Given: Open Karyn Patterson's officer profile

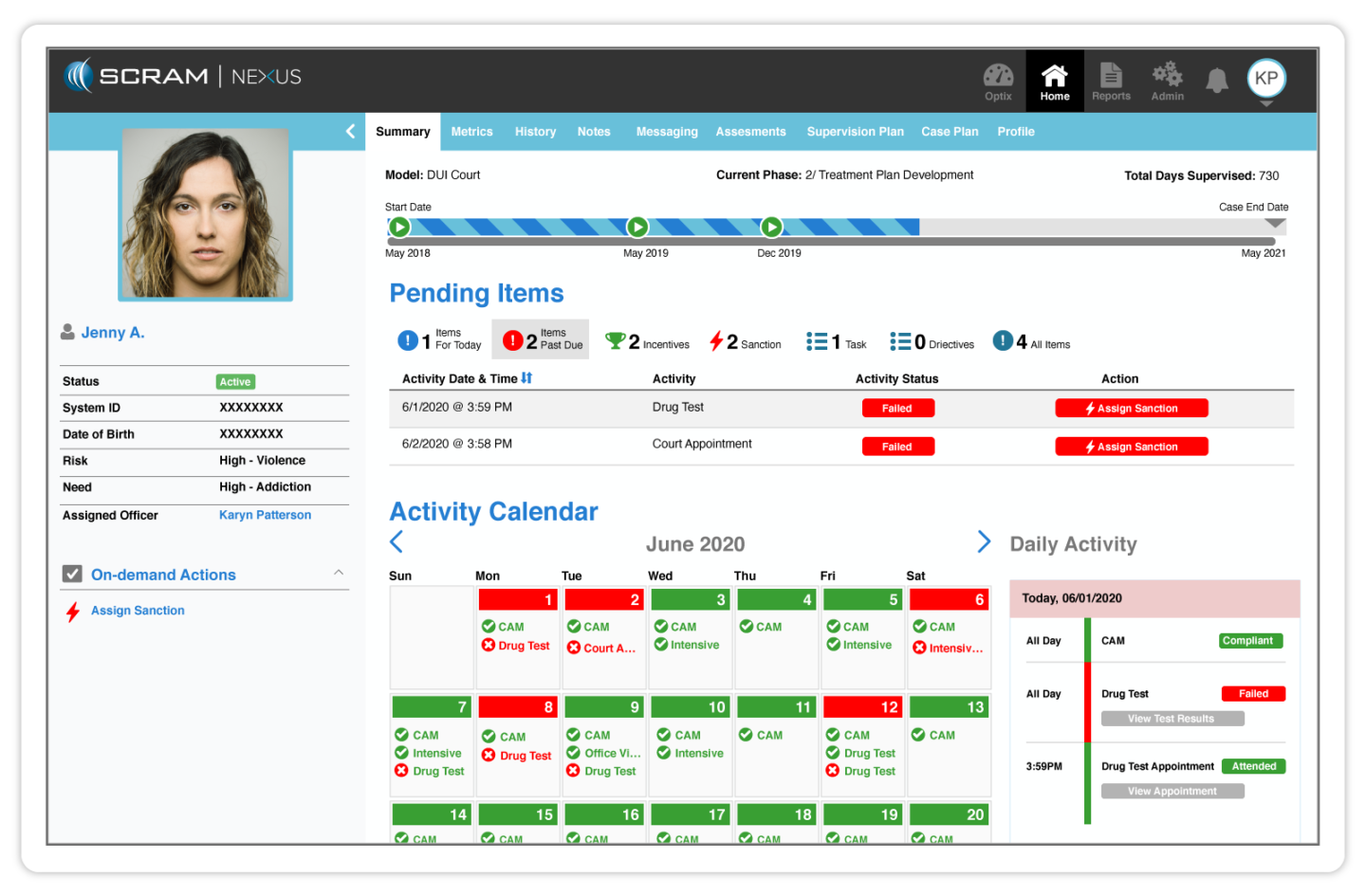Looking at the screenshot, I should pyautogui.click(x=265, y=515).
